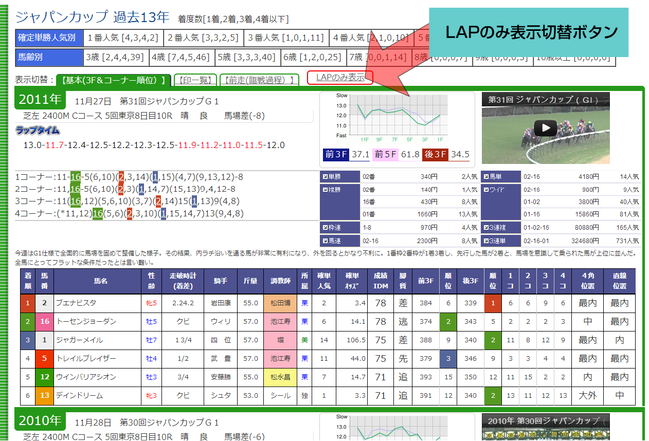The image size is (649, 441).
Task: Click the 1番人気 [4,3,4,2] cell
Action: point(123,38)
